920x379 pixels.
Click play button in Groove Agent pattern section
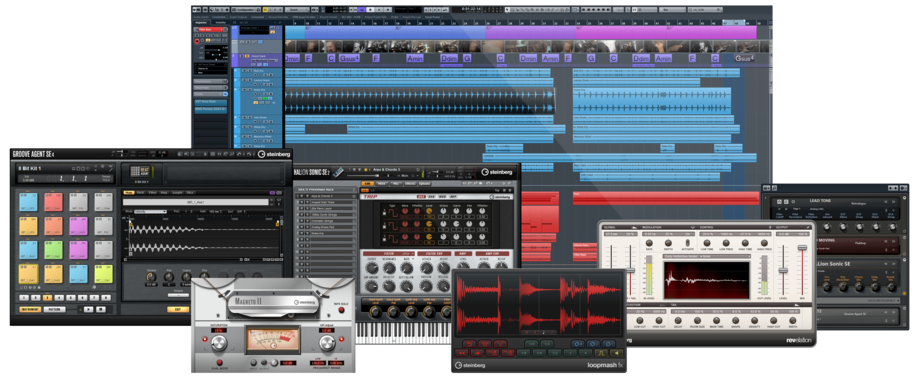click(x=88, y=309)
